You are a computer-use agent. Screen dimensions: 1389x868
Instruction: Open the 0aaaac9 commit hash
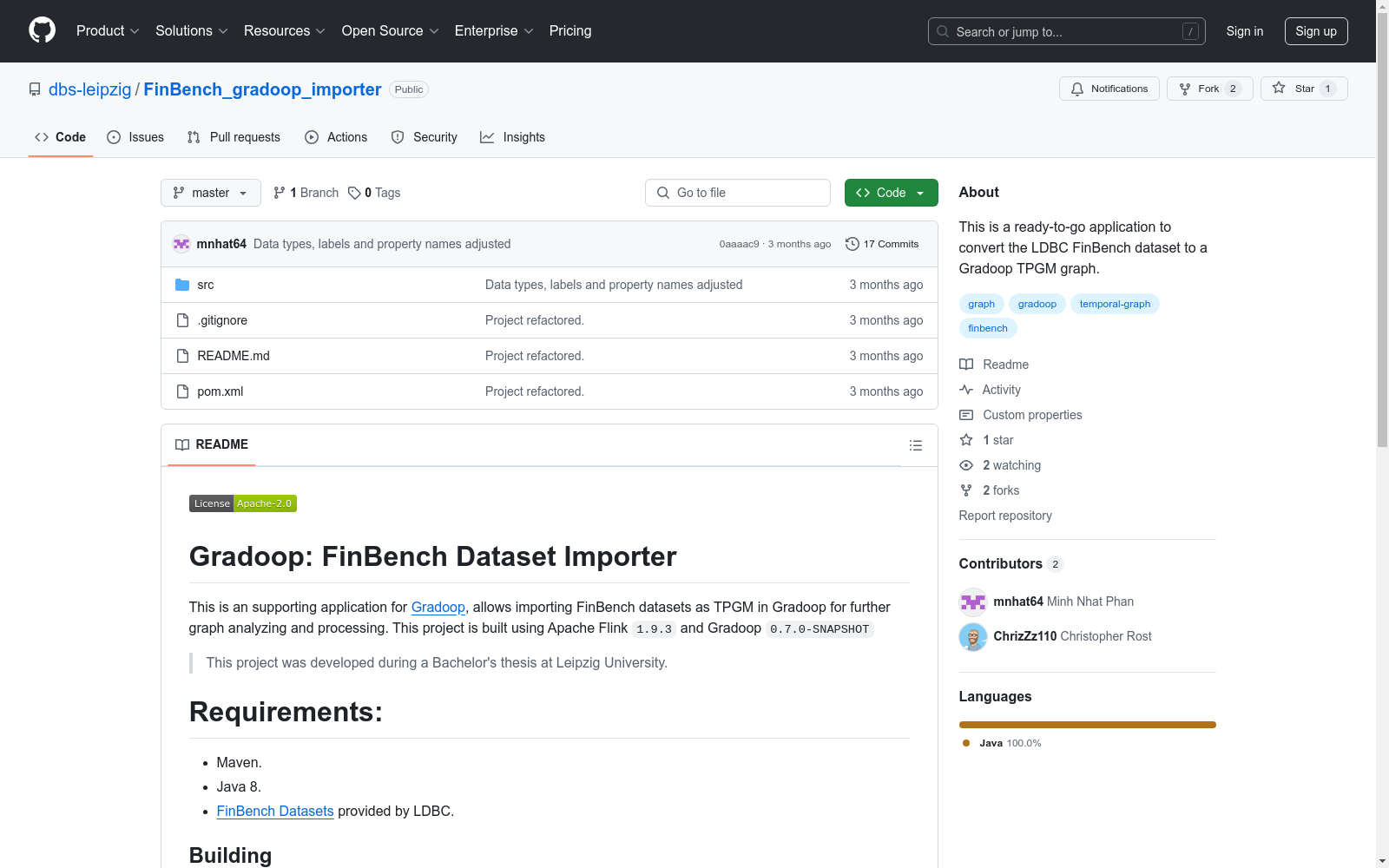[739, 245]
